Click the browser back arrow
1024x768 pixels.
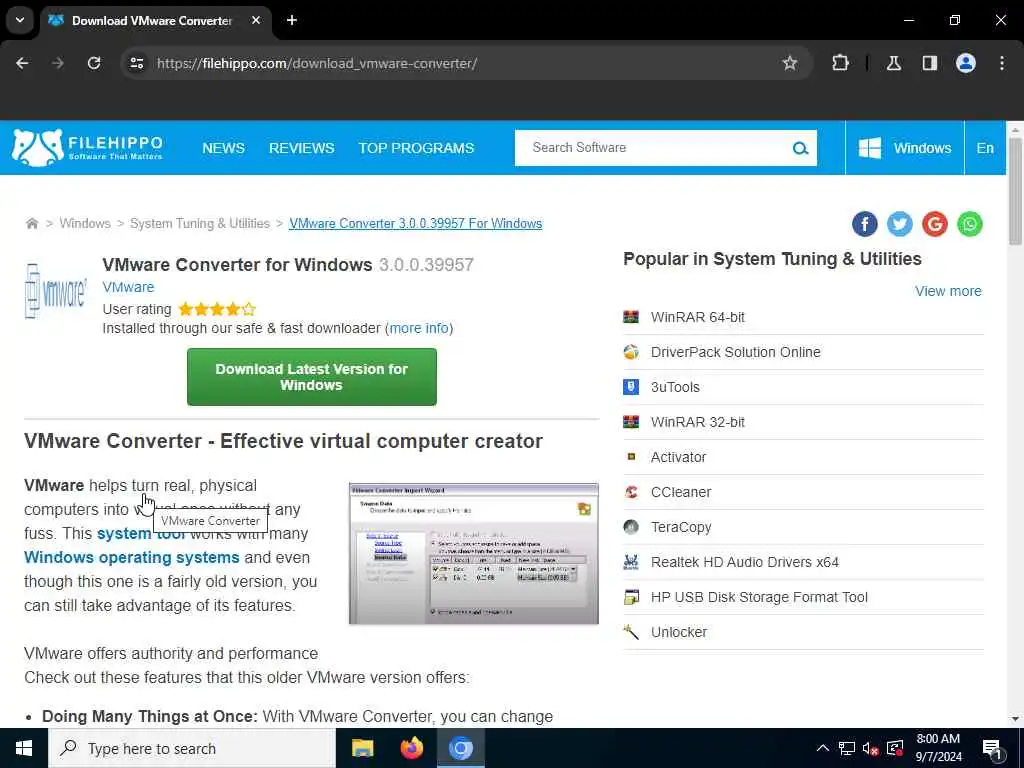pyautogui.click(x=22, y=63)
